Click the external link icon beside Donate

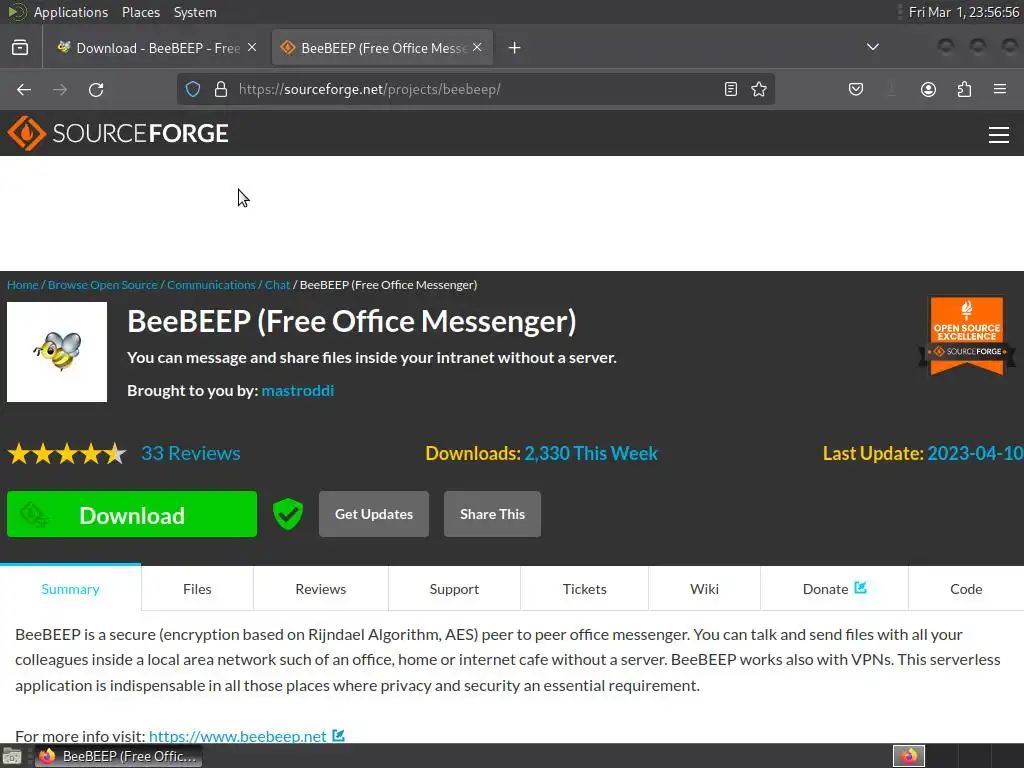point(861,588)
